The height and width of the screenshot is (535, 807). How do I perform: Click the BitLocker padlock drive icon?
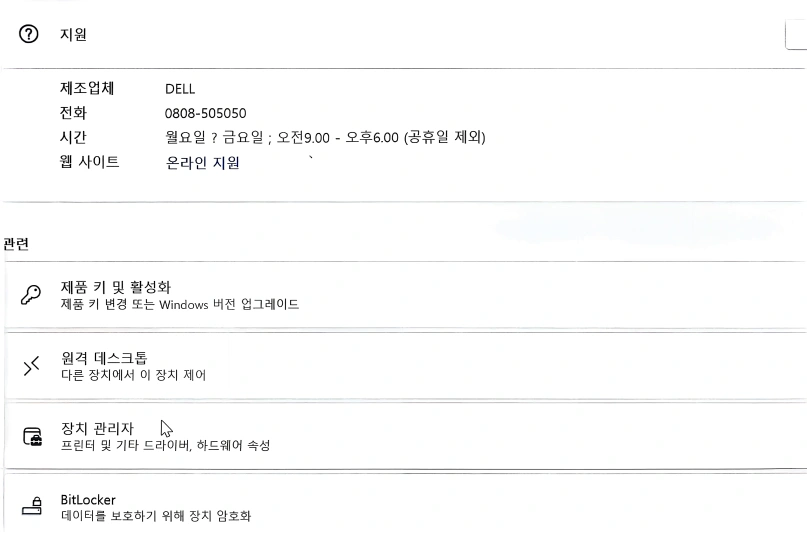tap(32, 506)
